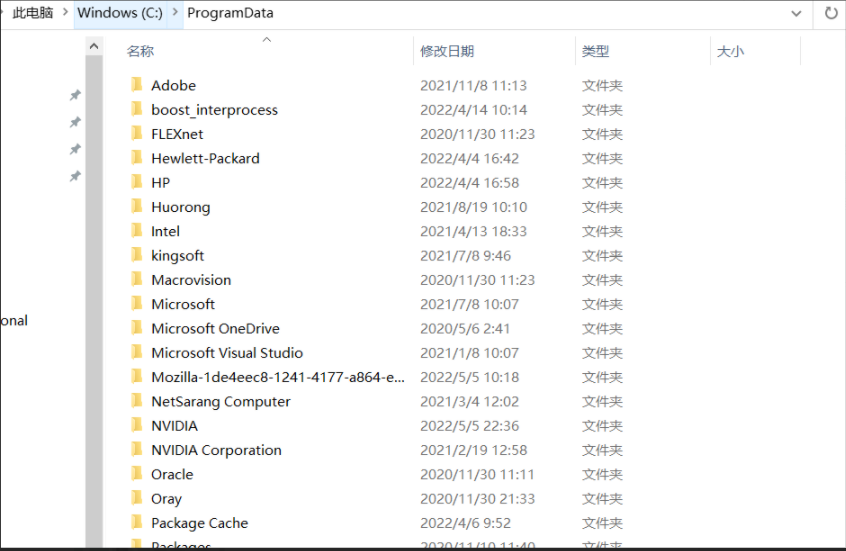Click the Intel folder icon
Image resolution: width=846 pixels, height=551 pixels.
coord(137,230)
